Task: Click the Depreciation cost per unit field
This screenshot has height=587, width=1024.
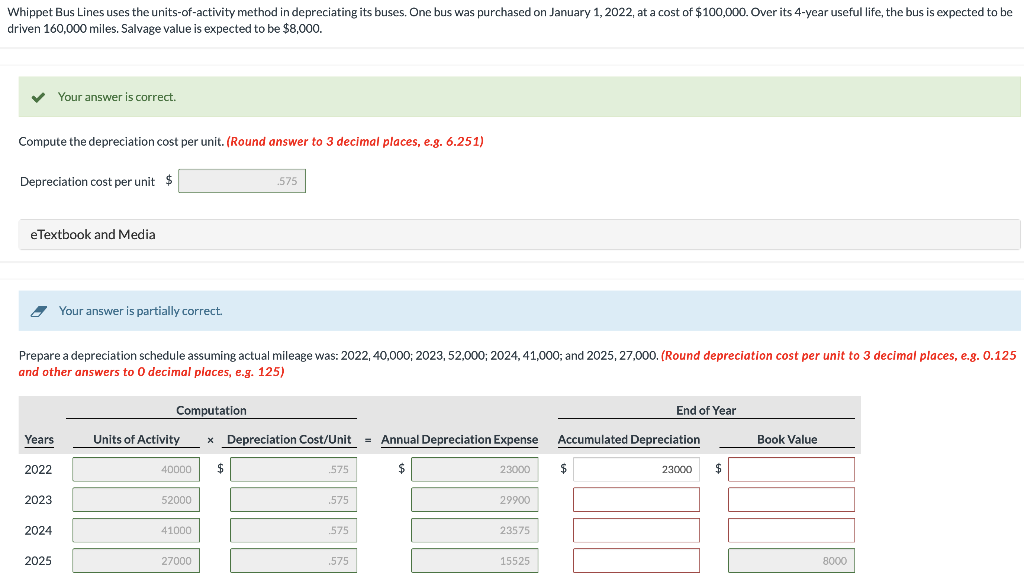Action: [x=242, y=181]
